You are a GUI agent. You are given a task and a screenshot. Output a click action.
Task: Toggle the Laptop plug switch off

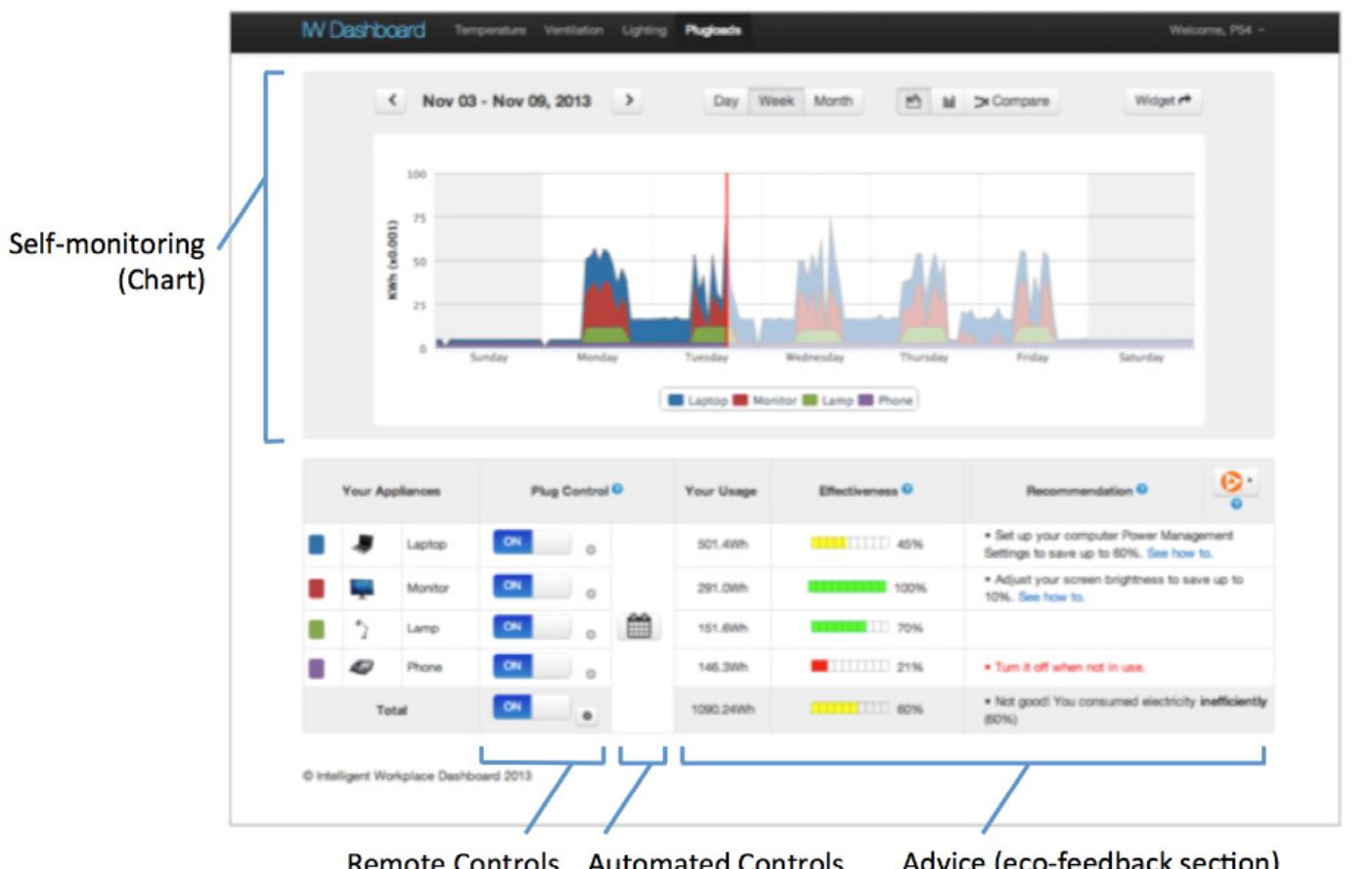pos(531,543)
